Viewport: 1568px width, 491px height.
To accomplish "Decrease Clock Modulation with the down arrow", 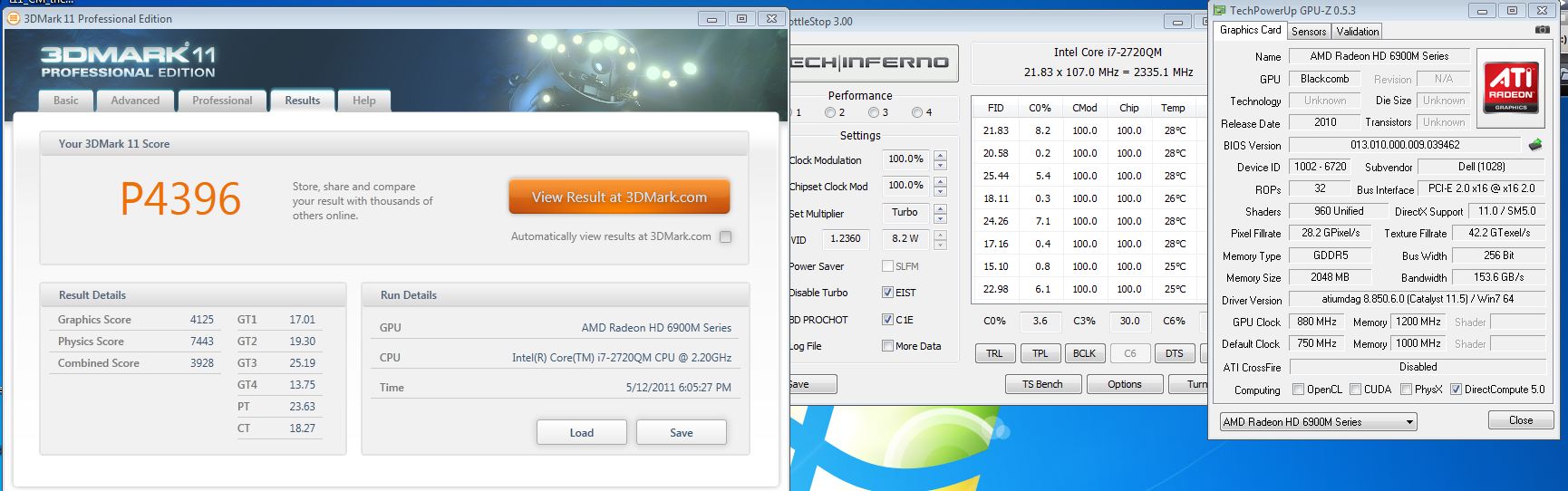I will (x=940, y=165).
